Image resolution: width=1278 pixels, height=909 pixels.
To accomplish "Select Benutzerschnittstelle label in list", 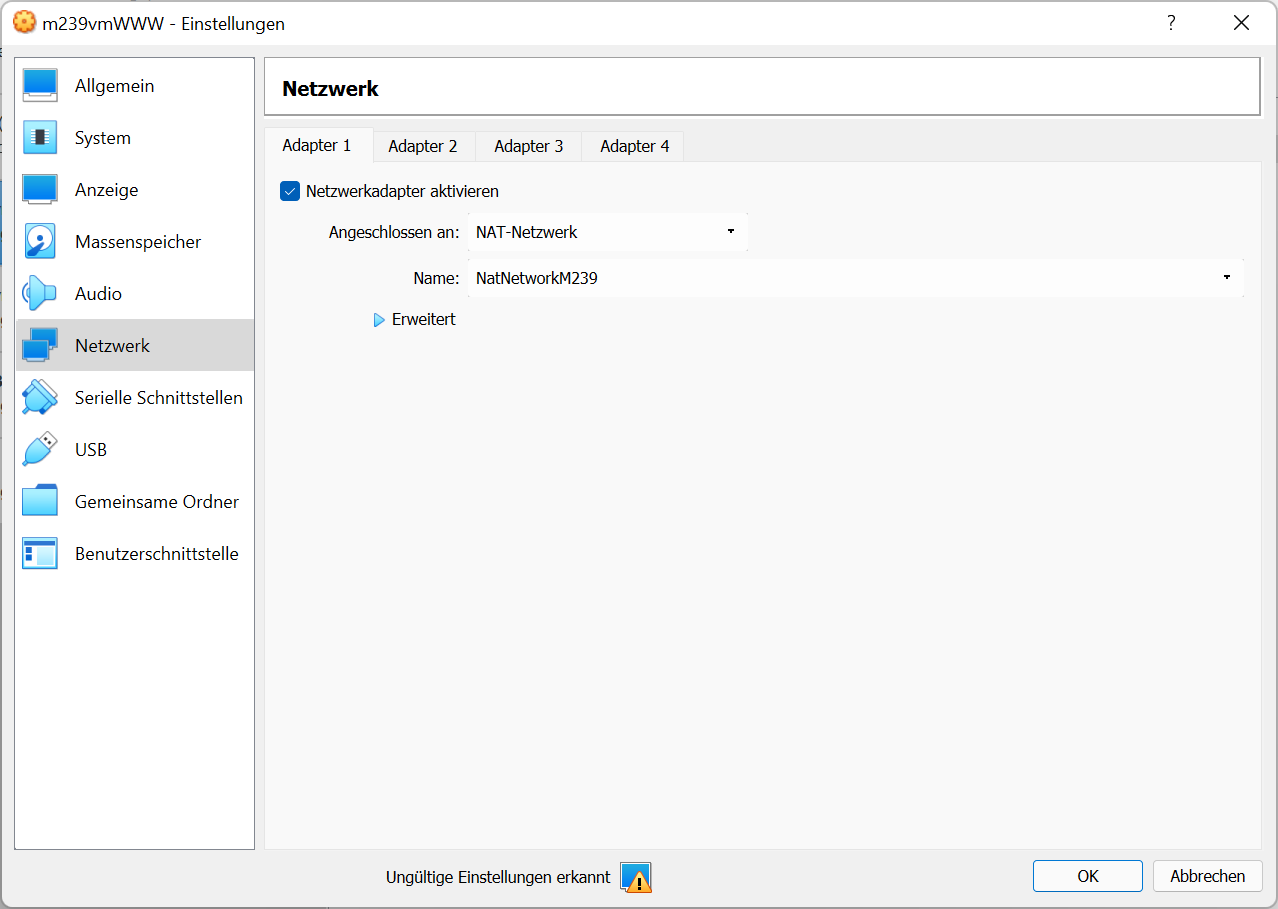I will (157, 554).
